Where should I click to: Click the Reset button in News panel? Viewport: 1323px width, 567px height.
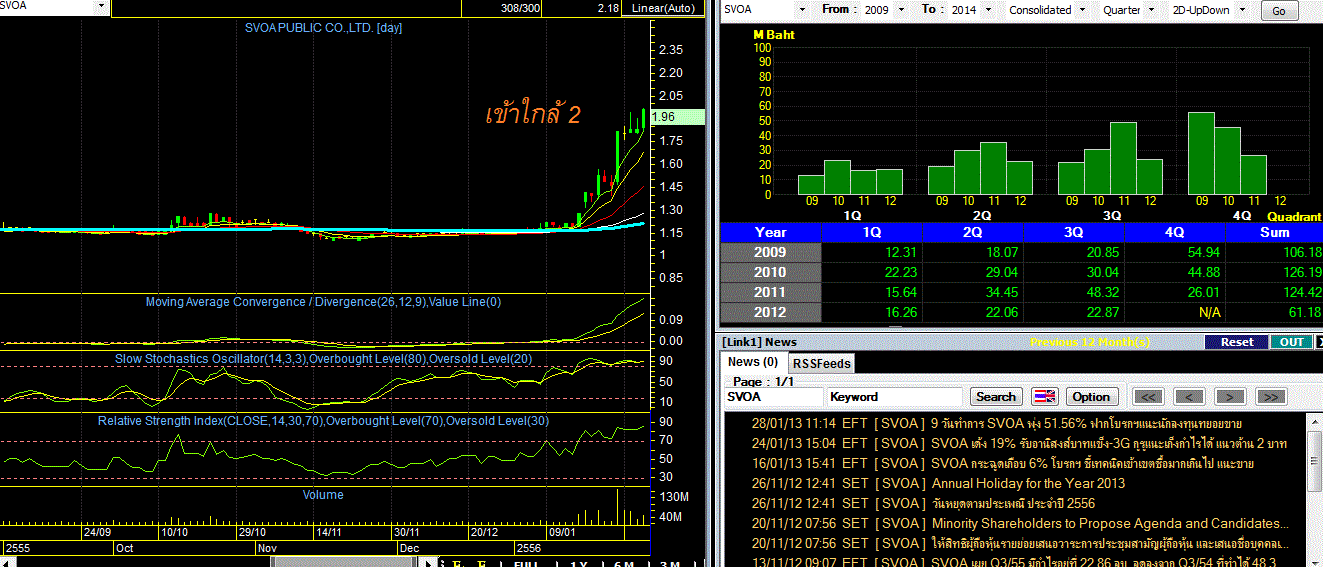pyautogui.click(x=1236, y=342)
